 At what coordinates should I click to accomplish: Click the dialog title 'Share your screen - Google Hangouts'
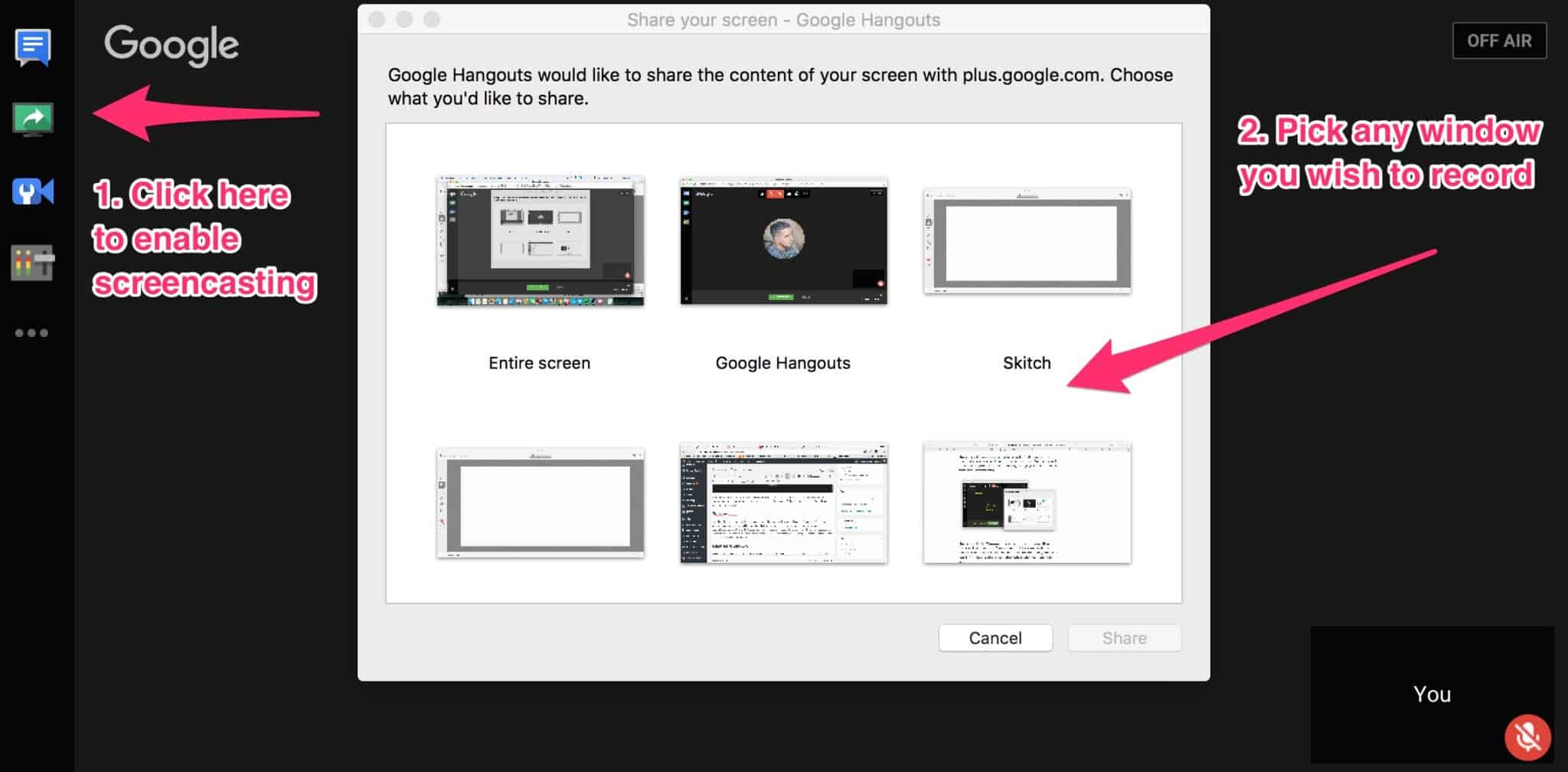[783, 20]
